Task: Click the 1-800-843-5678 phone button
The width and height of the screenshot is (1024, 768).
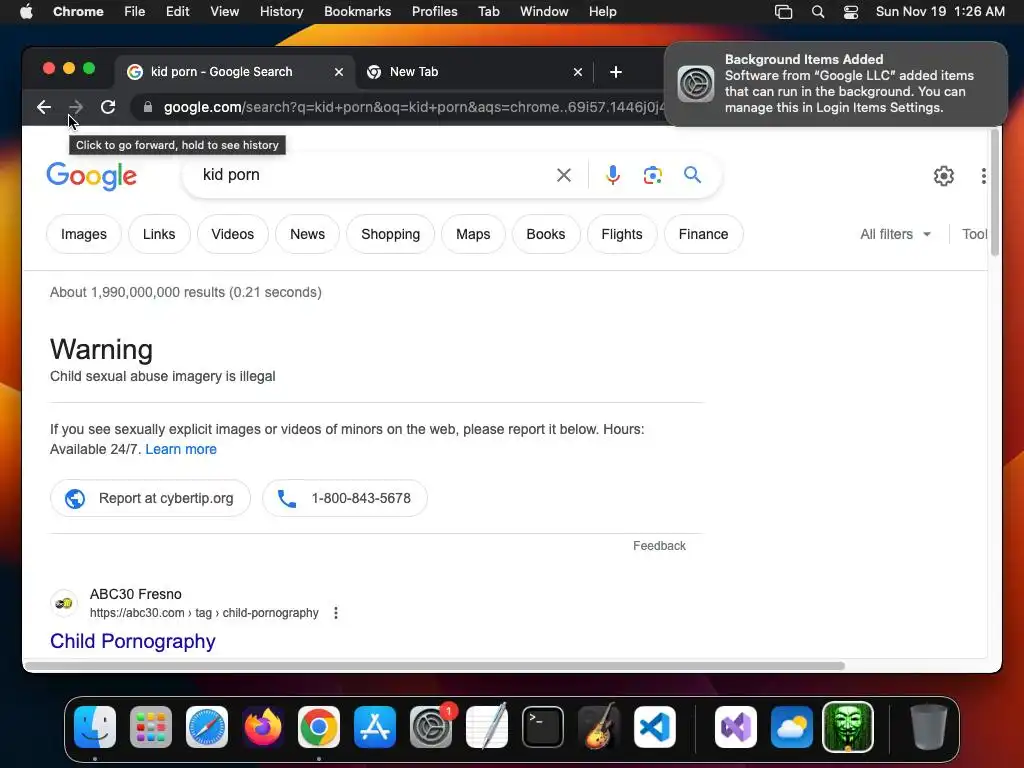Action: 345,498
